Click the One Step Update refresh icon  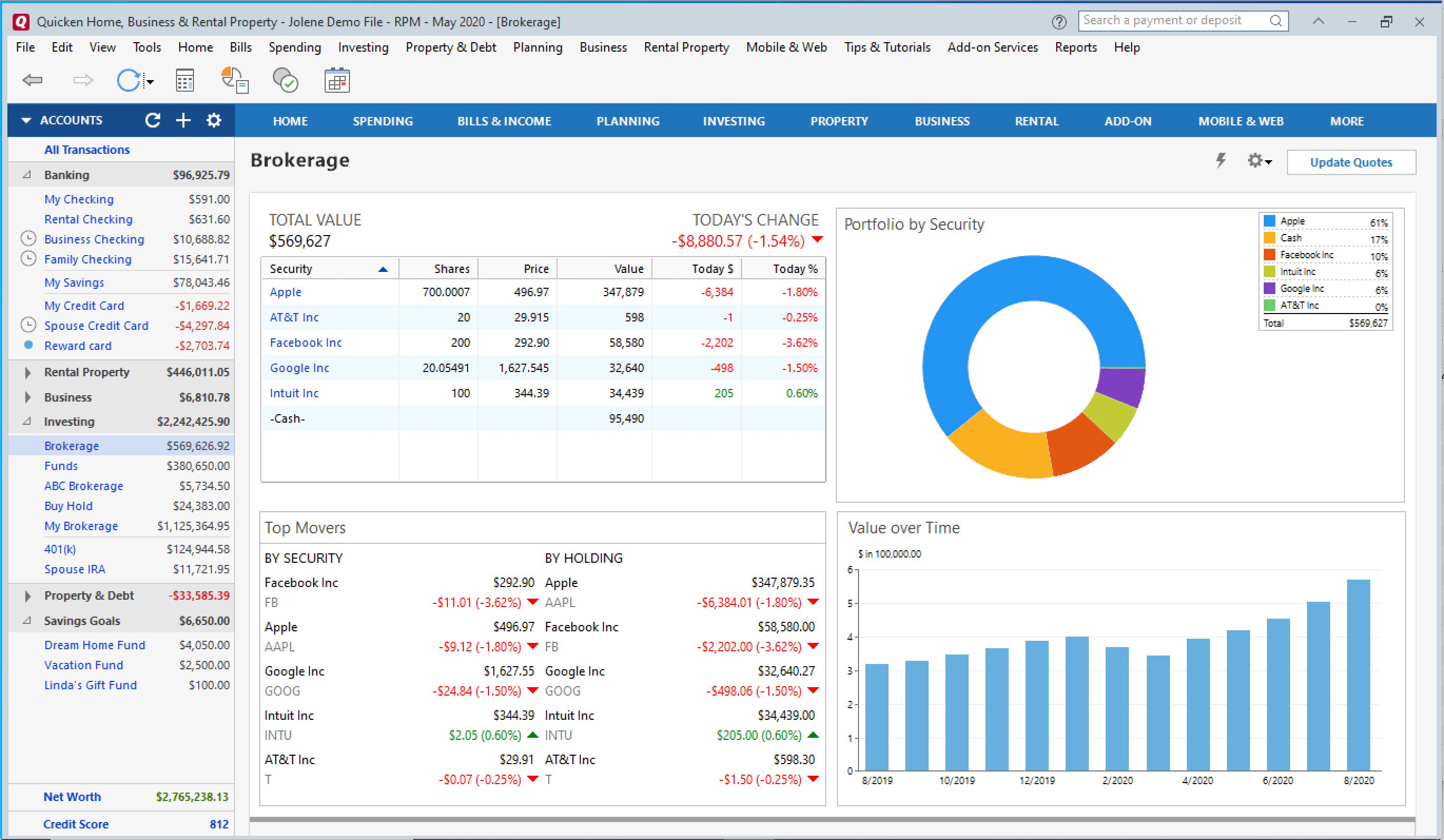[129, 80]
